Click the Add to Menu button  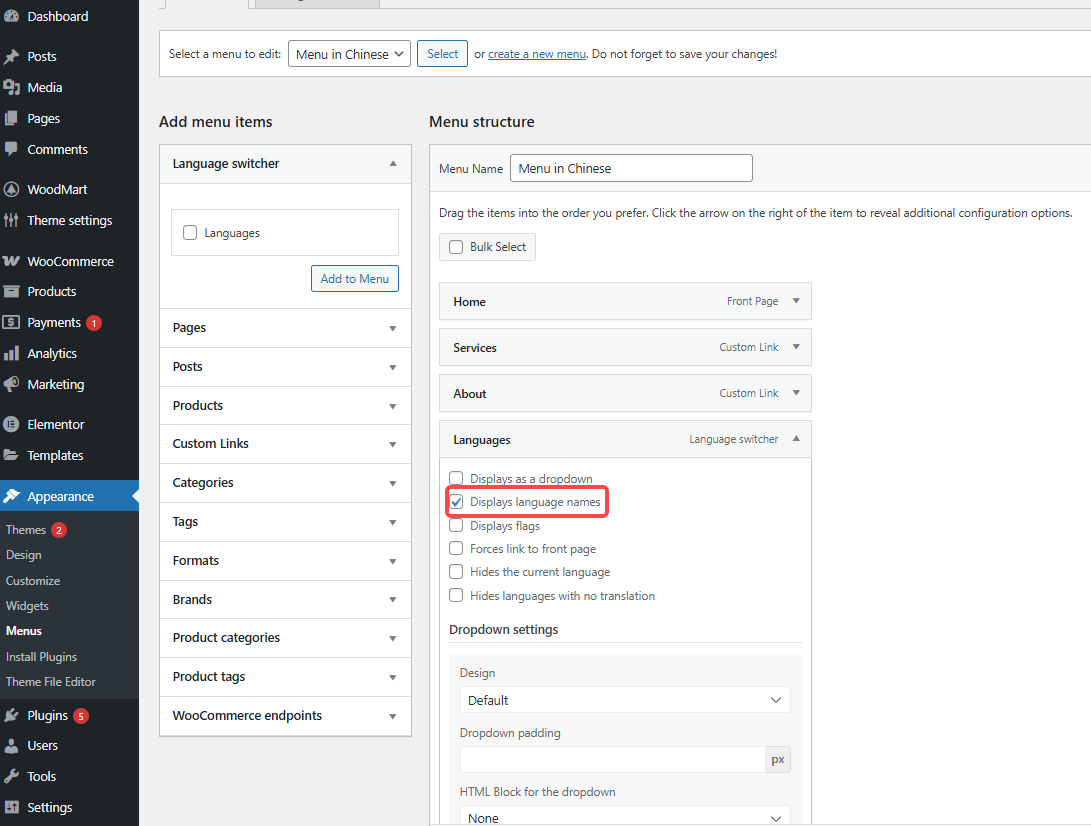[354, 279]
